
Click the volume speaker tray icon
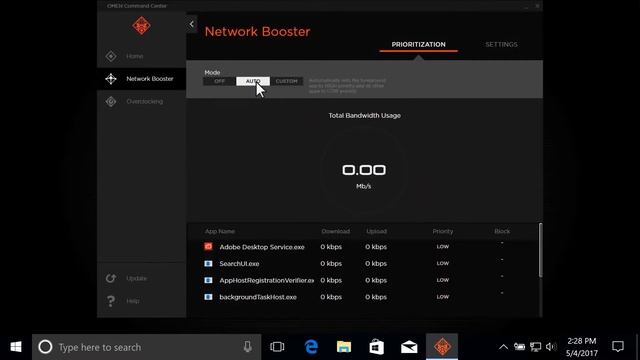[x=551, y=347]
